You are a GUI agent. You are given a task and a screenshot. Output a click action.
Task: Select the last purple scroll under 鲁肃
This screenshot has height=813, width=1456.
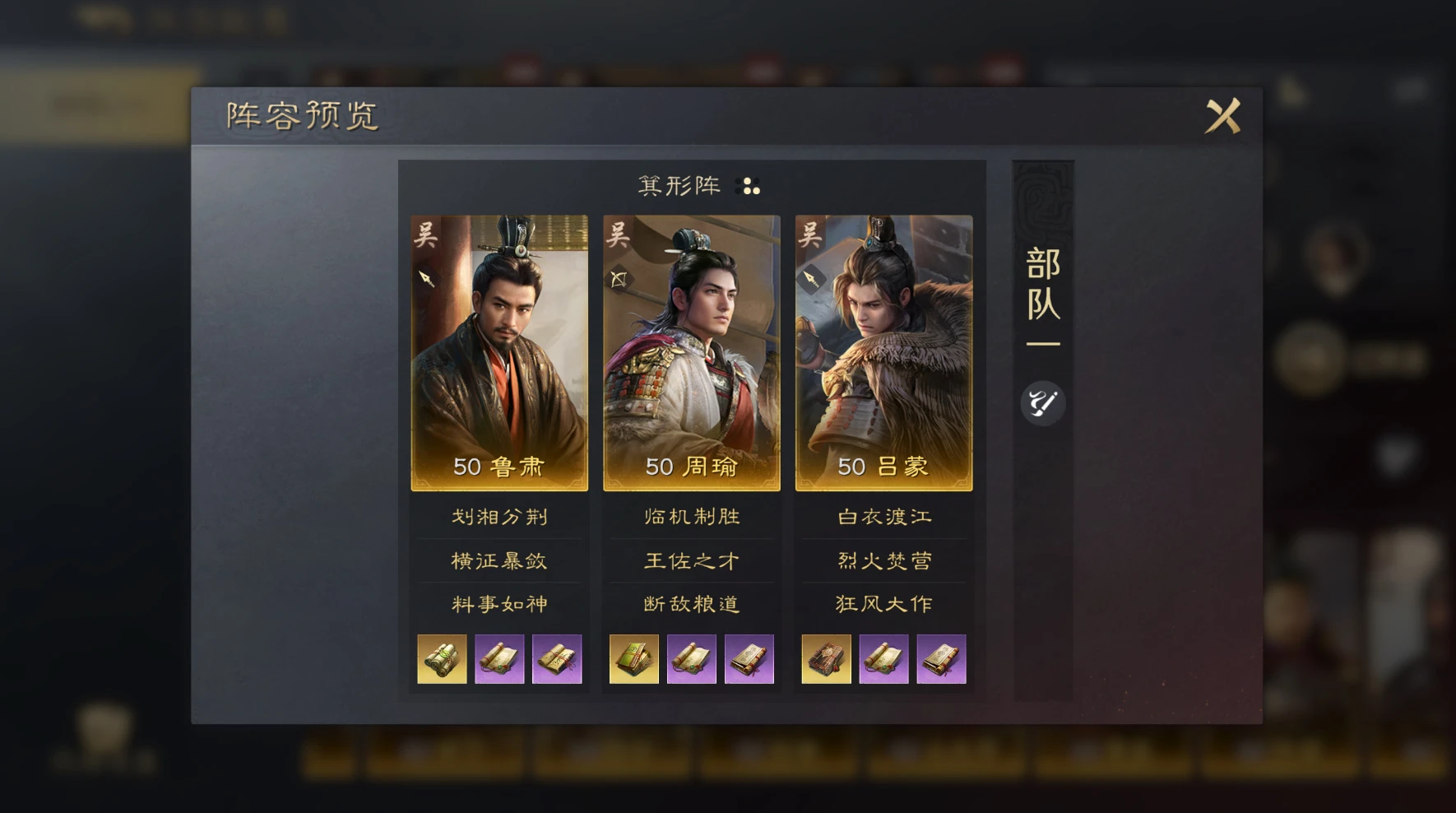pyautogui.click(x=557, y=659)
